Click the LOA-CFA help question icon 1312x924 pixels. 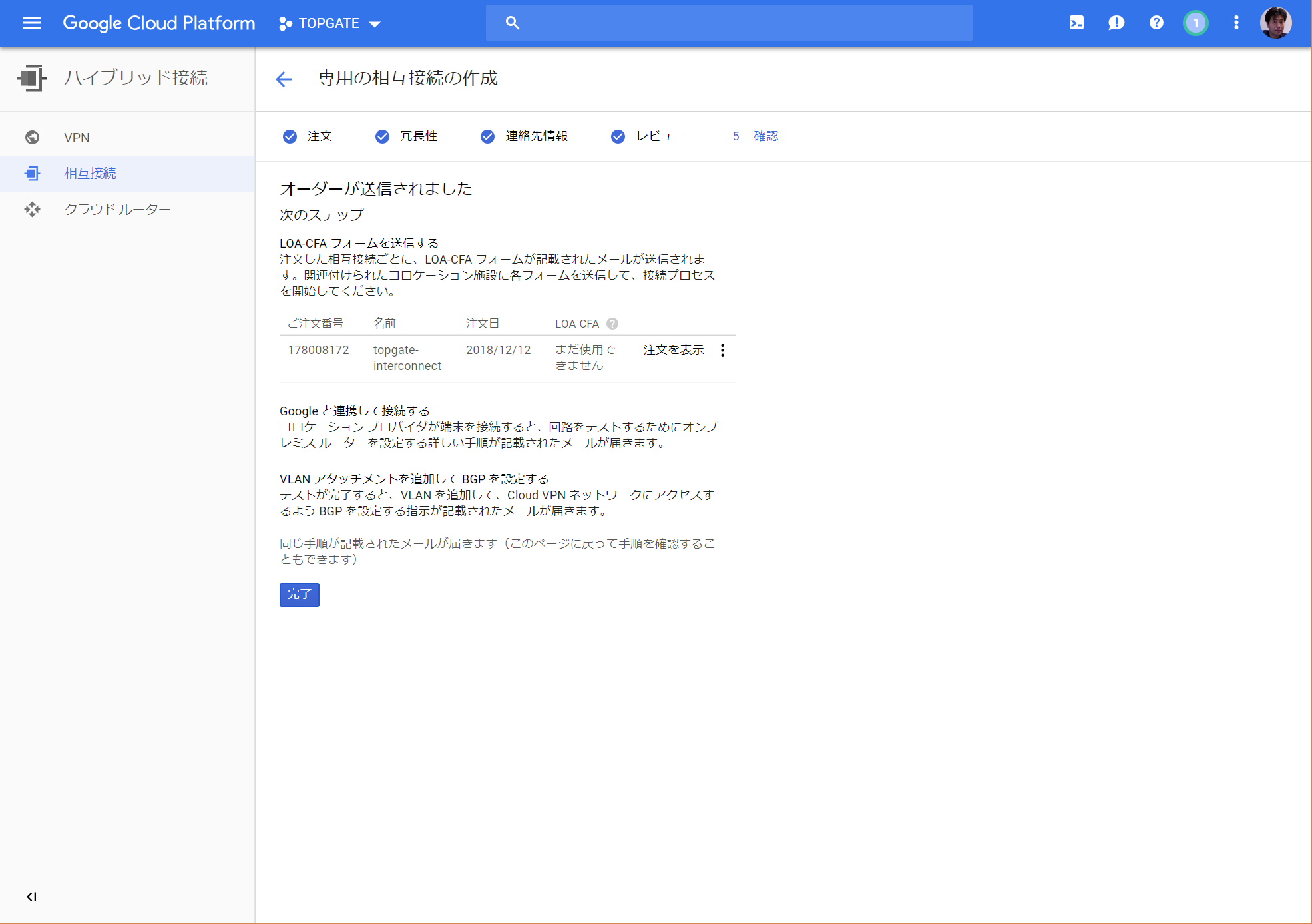click(x=612, y=324)
